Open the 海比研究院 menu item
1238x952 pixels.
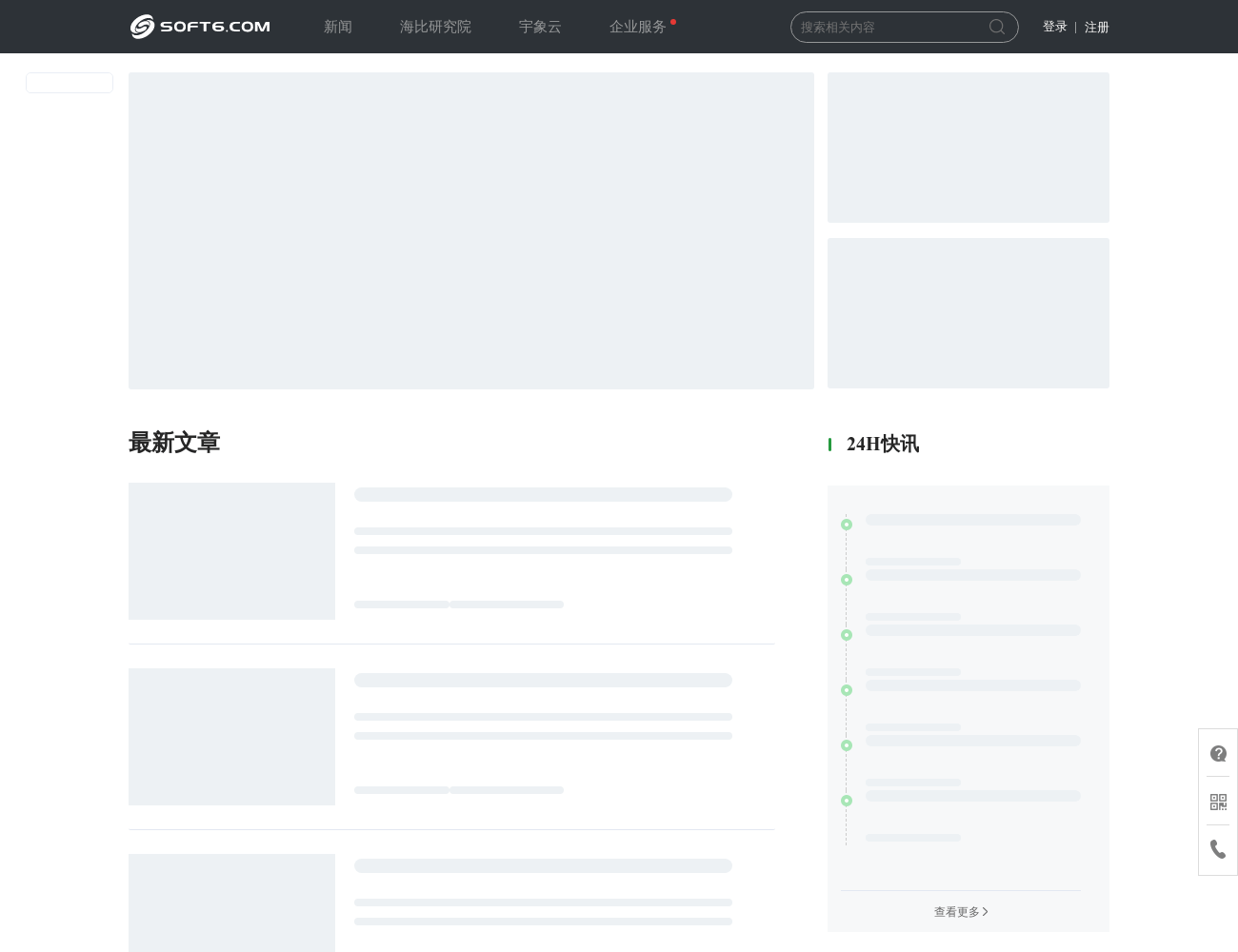(x=435, y=27)
